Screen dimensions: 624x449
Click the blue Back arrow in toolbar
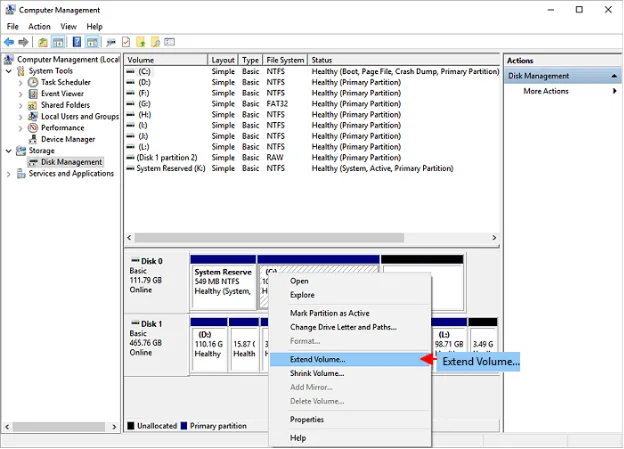click(9, 42)
